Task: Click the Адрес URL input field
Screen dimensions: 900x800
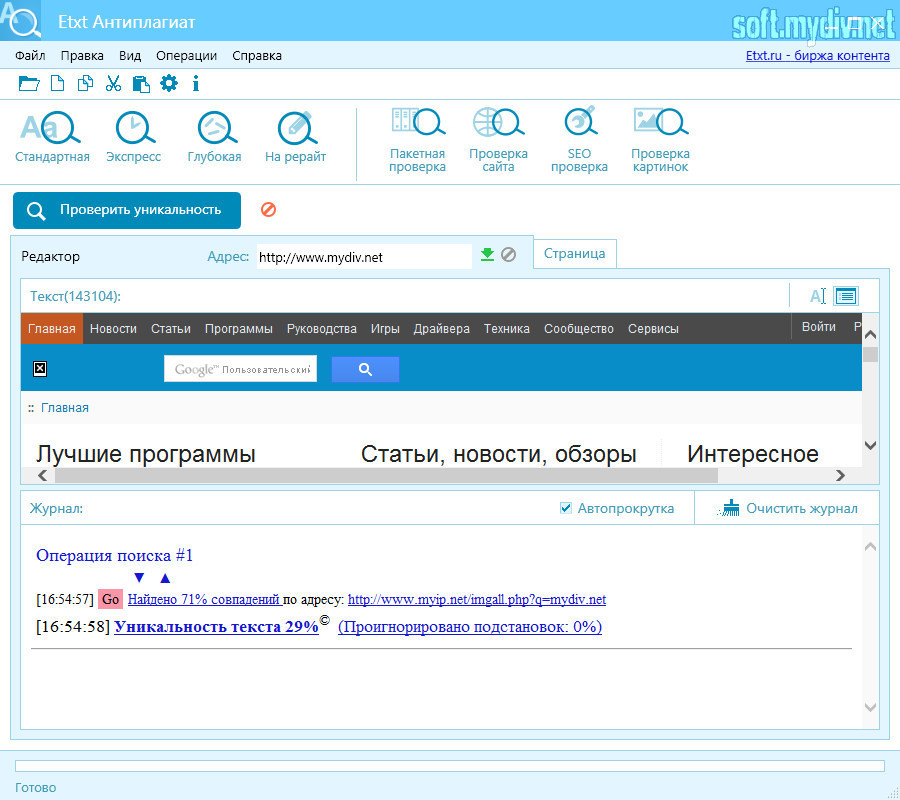Action: coord(363,257)
